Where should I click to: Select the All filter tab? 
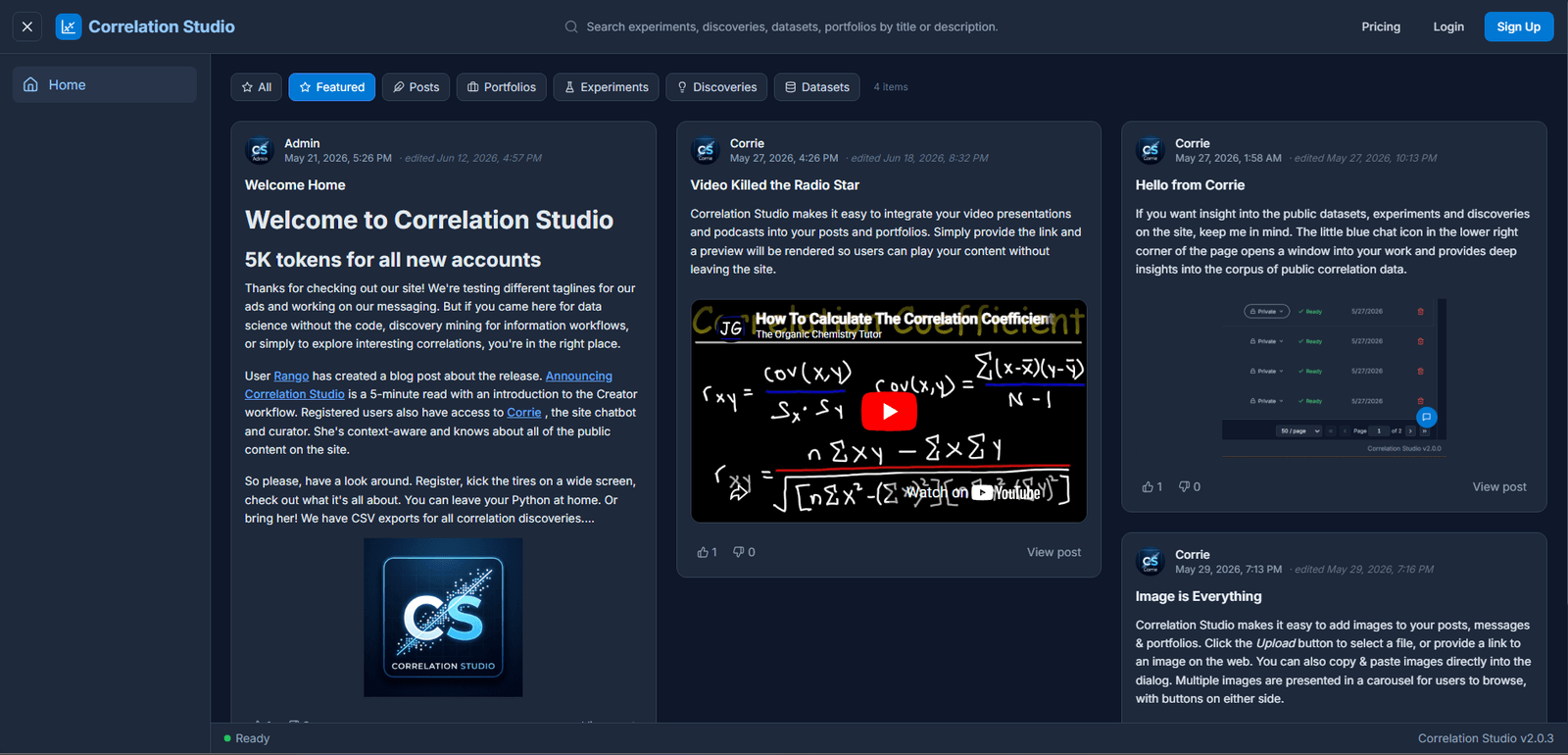(x=257, y=87)
